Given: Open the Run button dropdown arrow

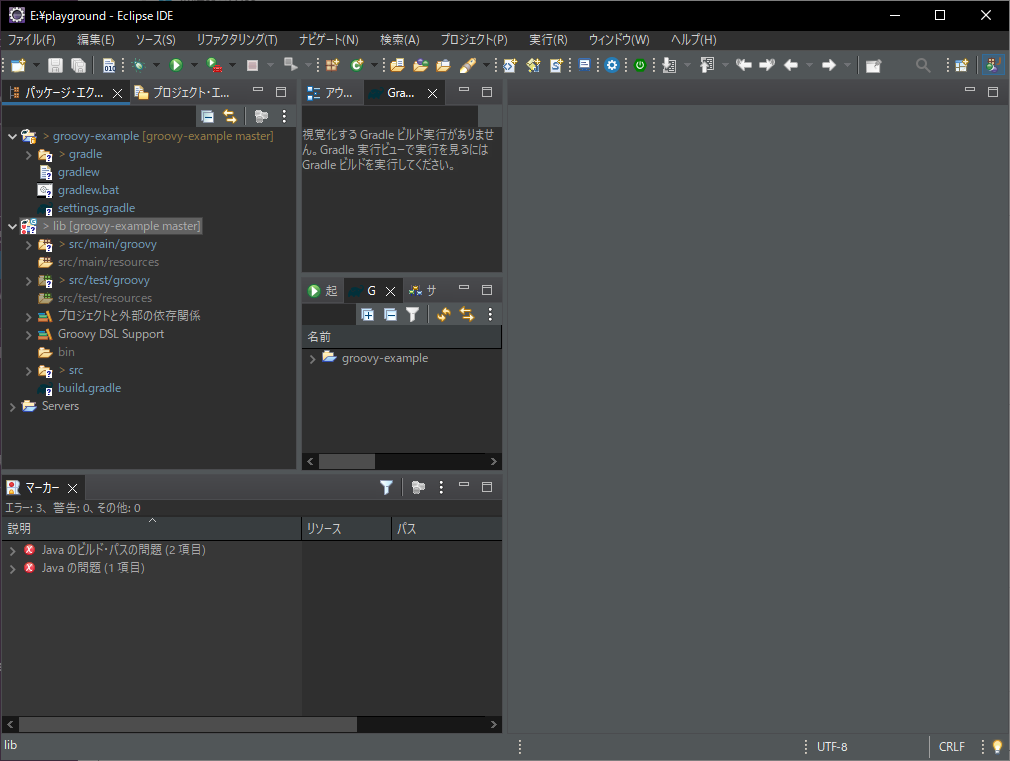Looking at the screenshot, I should pyautogui.click(x=194, y=65).
